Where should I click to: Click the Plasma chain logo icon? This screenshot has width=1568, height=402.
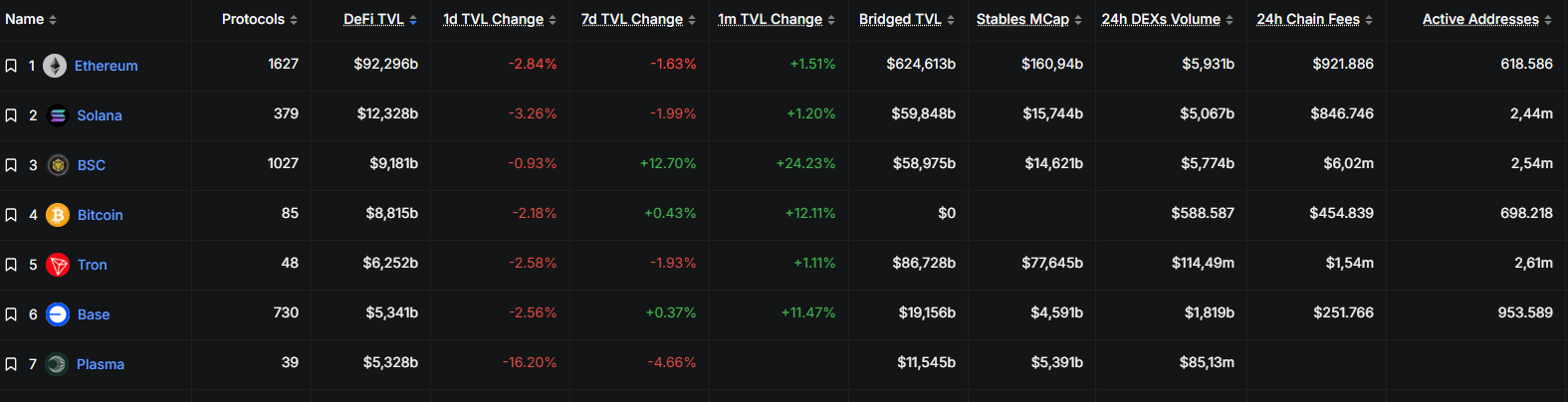pyautogui.click(x=57, y=364)
